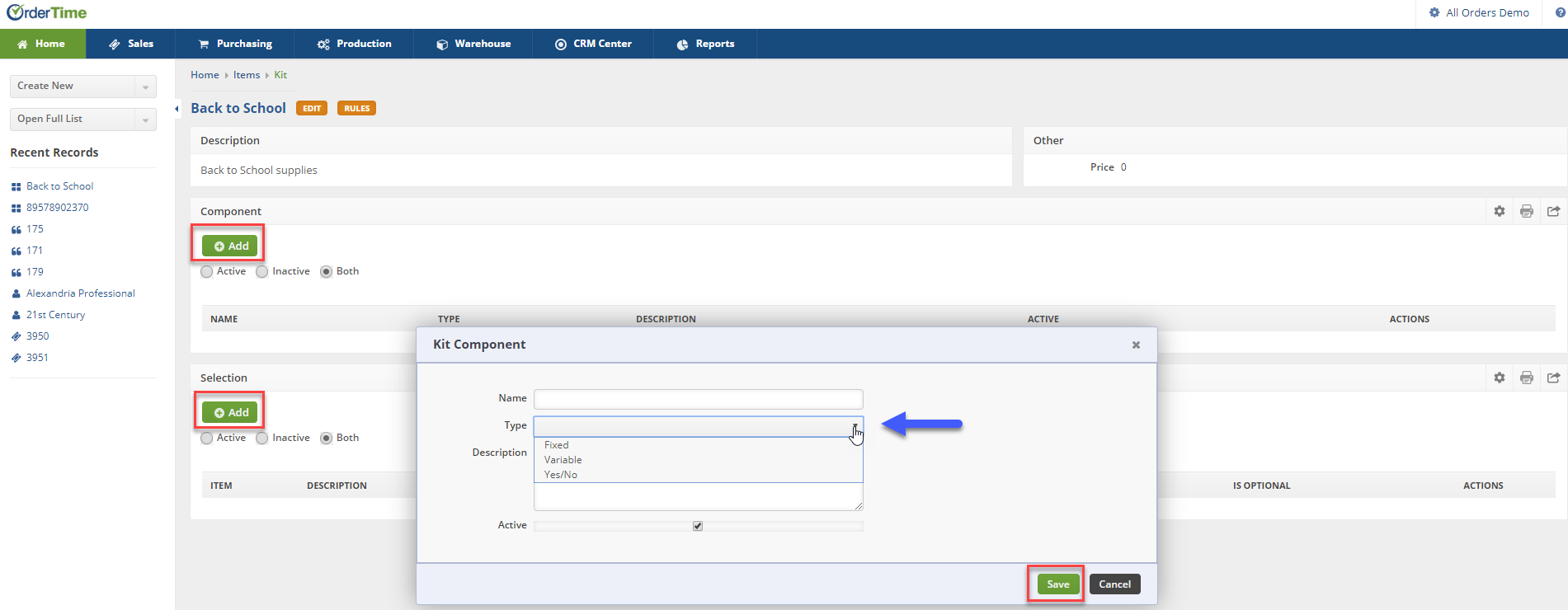Viewport: 1568px width, 610px height.
Task: Open recent record Alexandria Professional
Action: coord(81,293)
